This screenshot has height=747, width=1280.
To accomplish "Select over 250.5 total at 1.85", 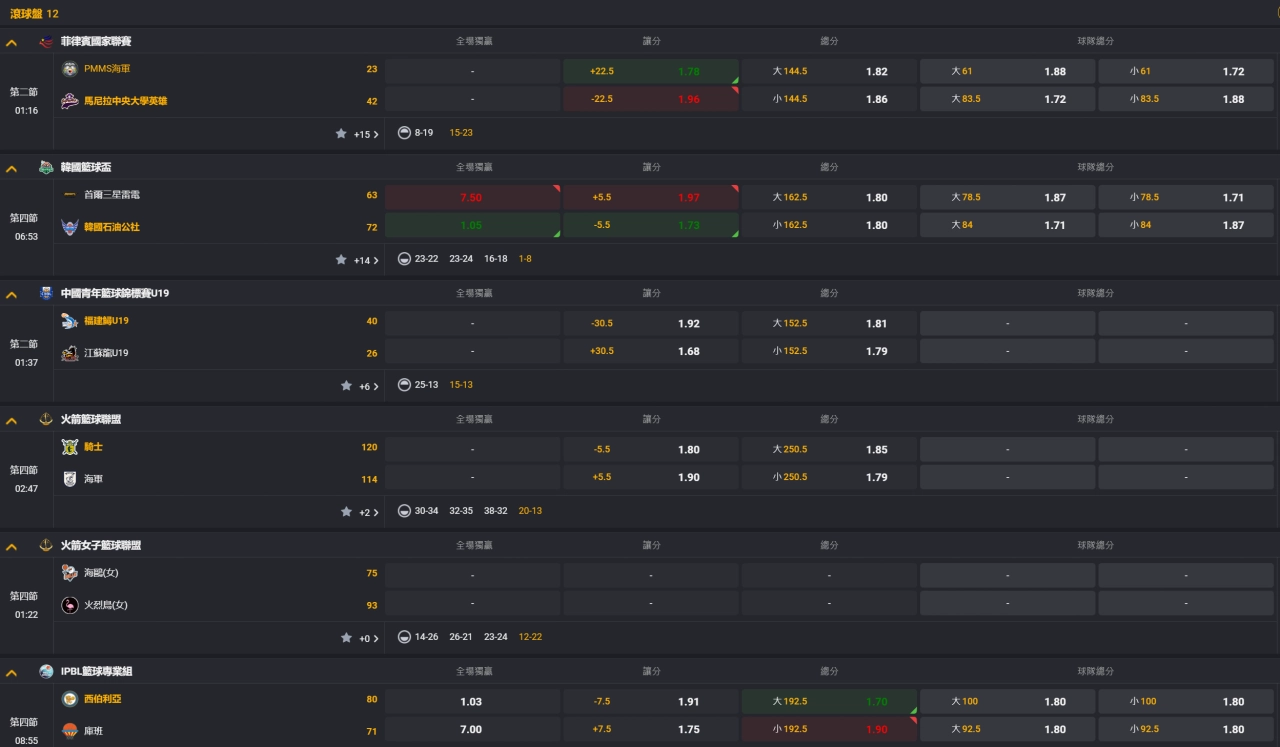I will pos(828,449).
